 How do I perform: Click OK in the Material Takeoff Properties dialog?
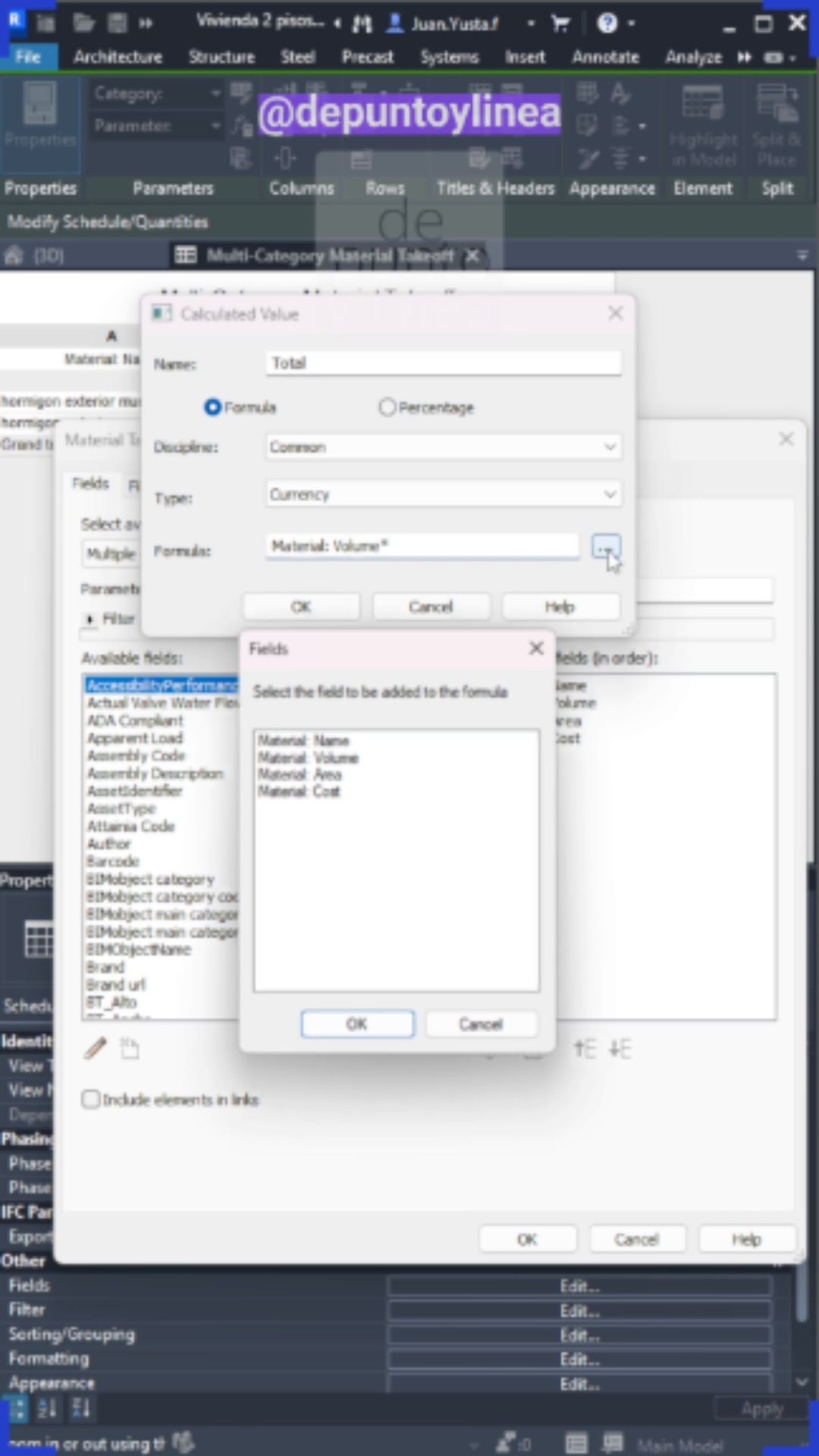pos(527,1239)
